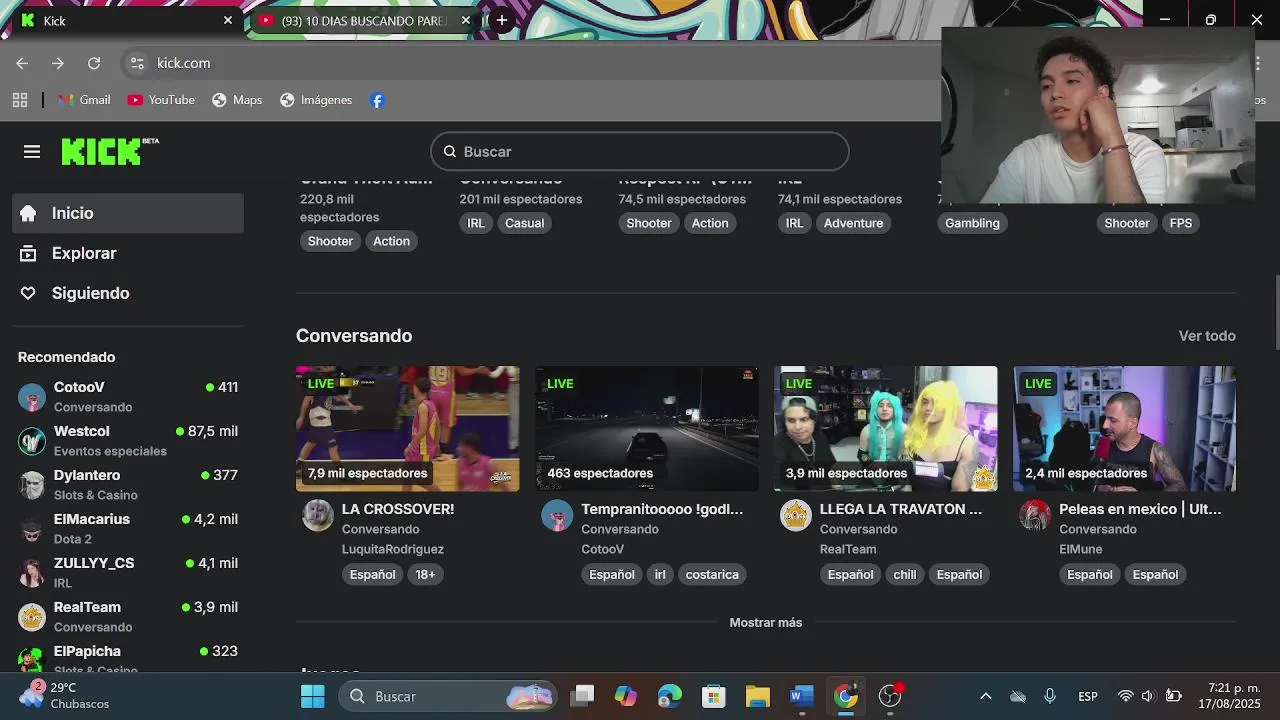Viewport: 1280px width, 720px height.
Task: Click the FPS category tag
Action: [x=1181, y=223]
